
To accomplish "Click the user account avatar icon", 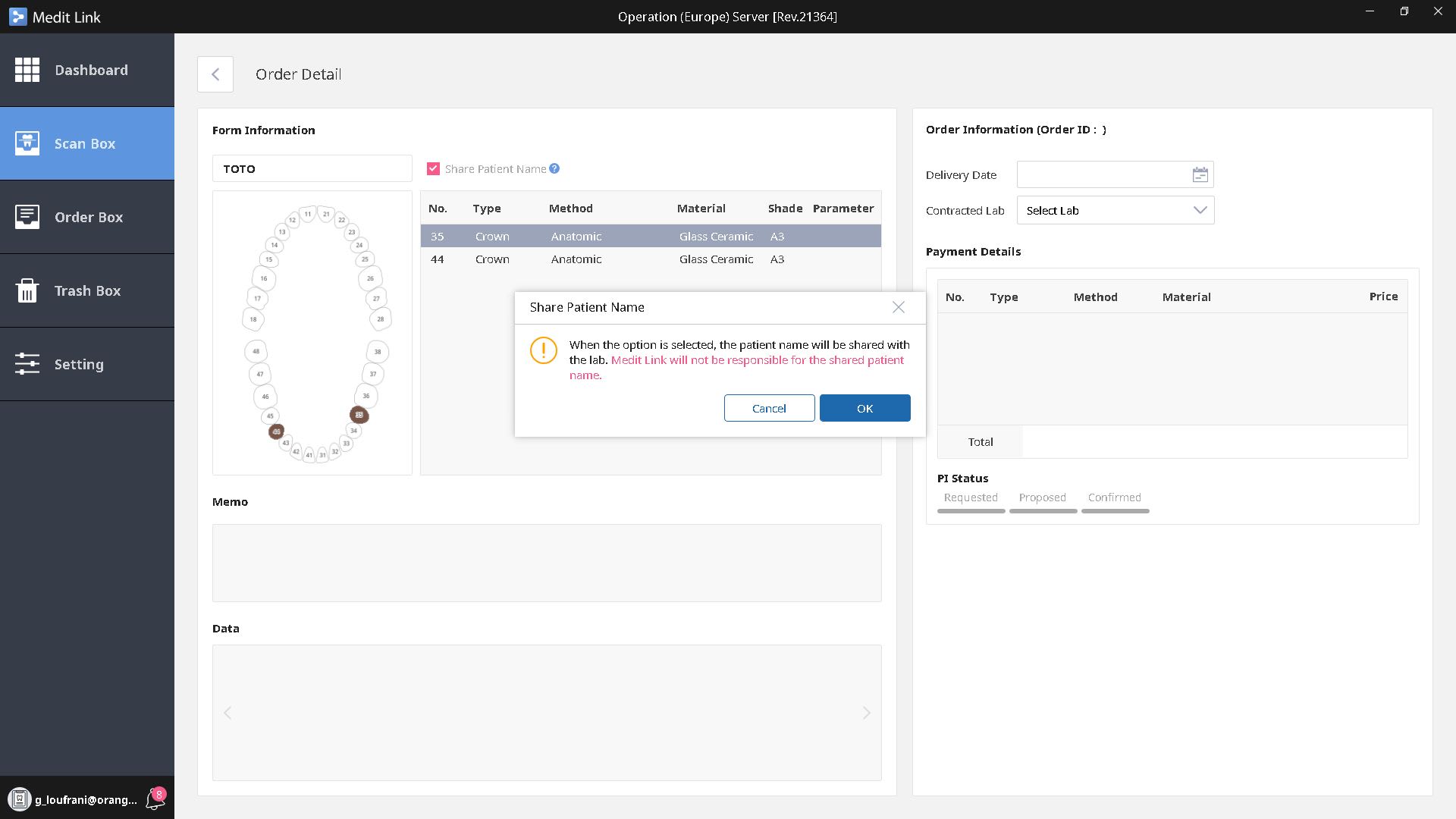I will pyautogui.click(x=20, y=799).
